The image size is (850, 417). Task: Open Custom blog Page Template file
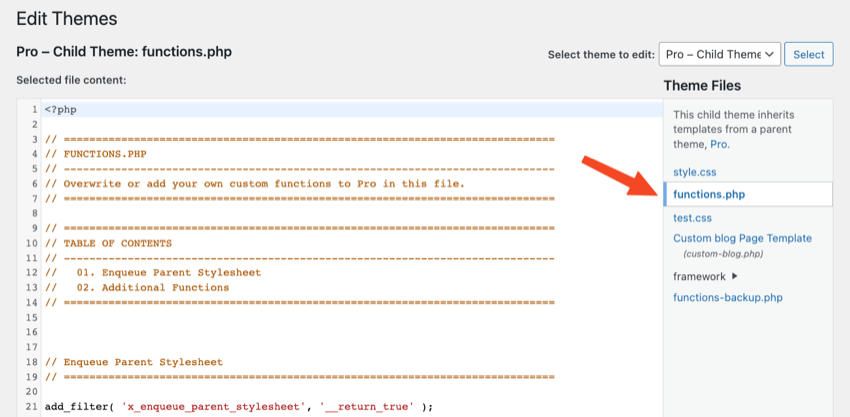pyautogui.click(x=742, y=238)
